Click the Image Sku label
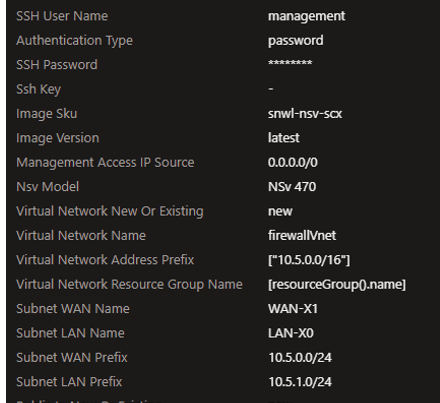Viewport: 440px width, 403px height. 46,114
